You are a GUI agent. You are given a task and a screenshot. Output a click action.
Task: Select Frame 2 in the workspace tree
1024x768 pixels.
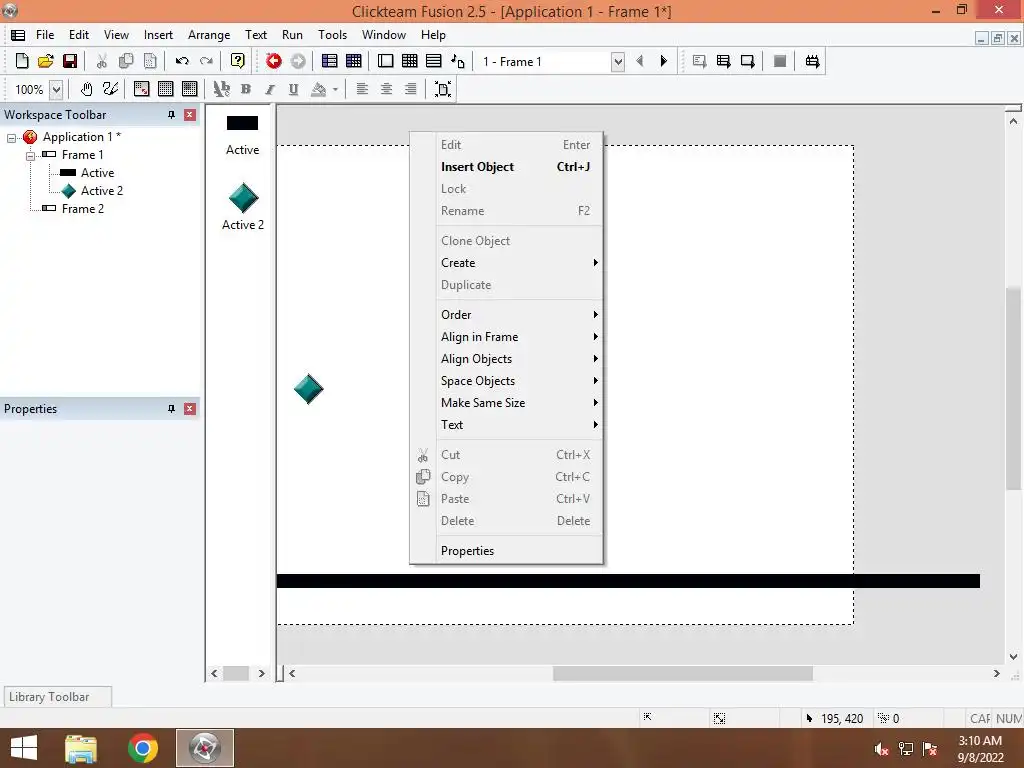pyautogui.click(x=82, y=209)
